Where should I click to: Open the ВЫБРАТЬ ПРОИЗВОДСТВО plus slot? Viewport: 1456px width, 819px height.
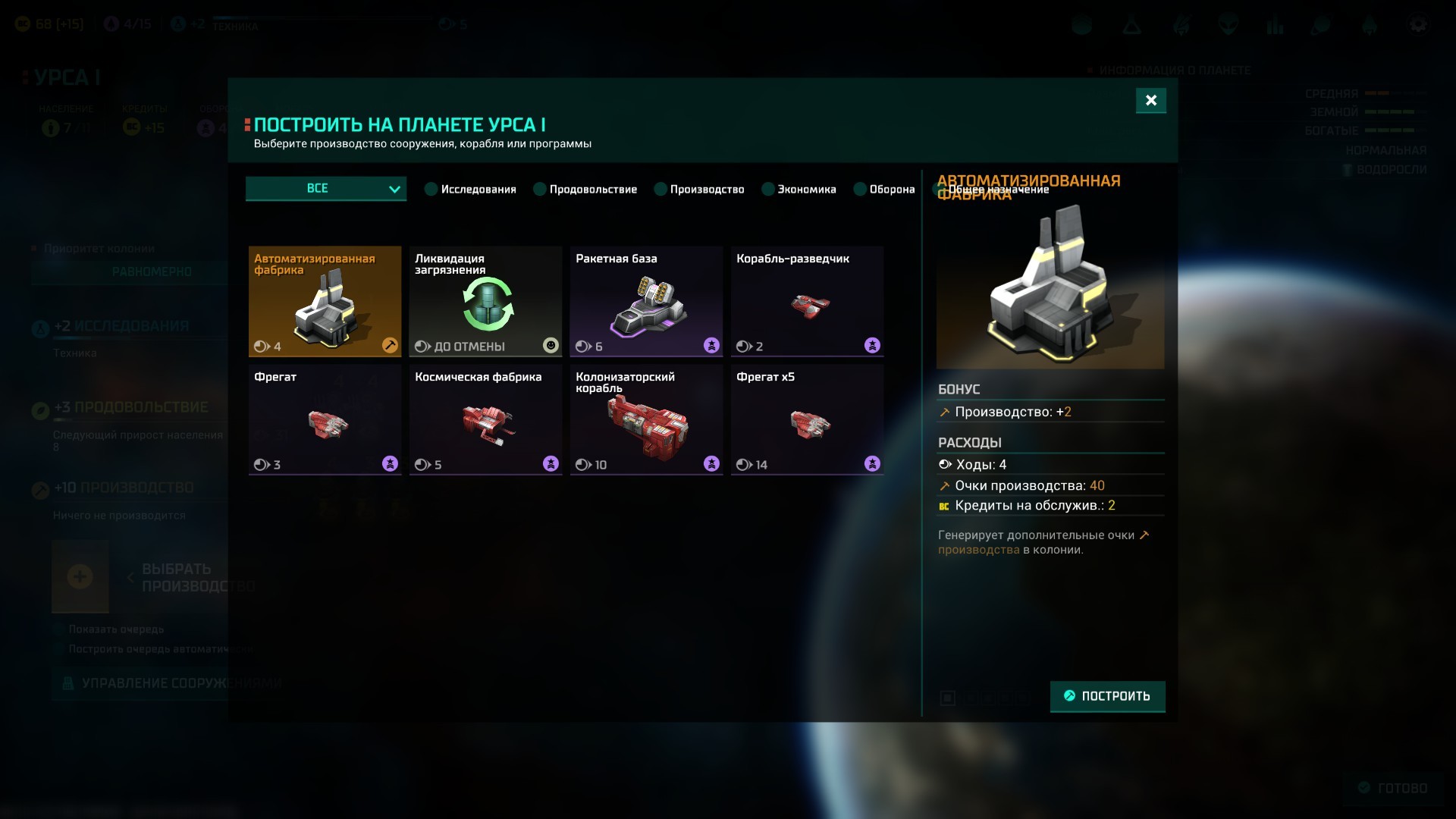pos(80,576)
